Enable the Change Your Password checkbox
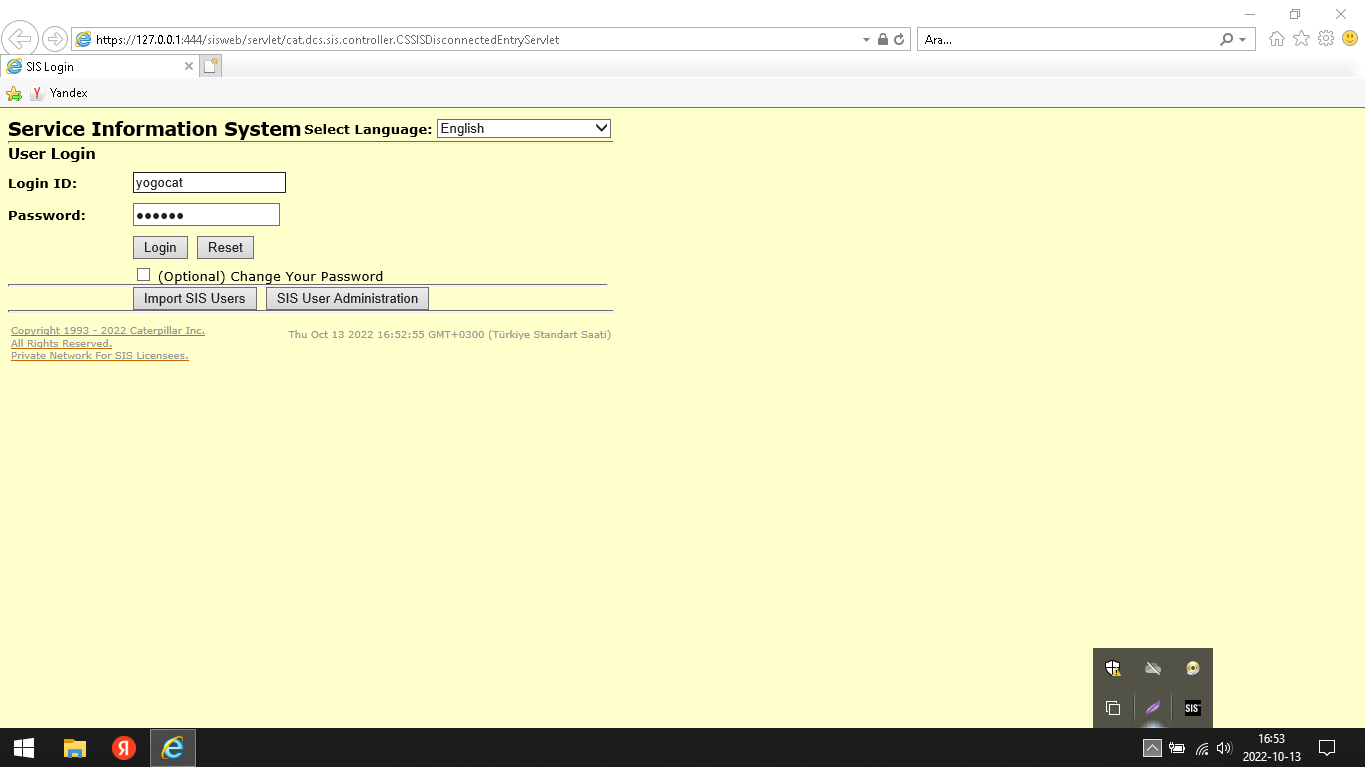Viewport: 1365px width, 767px height. point(144,275)
